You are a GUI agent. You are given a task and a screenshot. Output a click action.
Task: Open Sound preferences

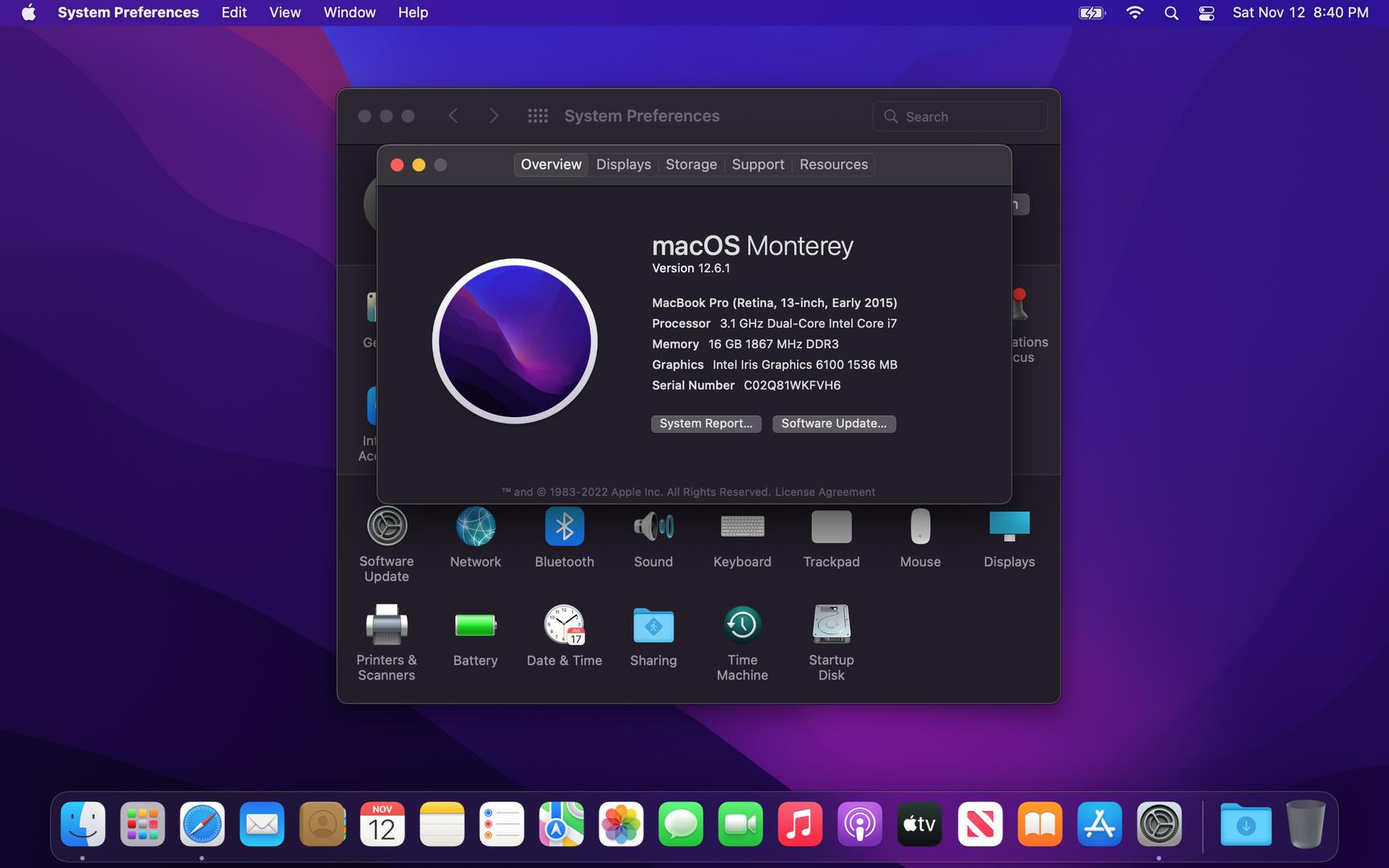click(653, 537)
